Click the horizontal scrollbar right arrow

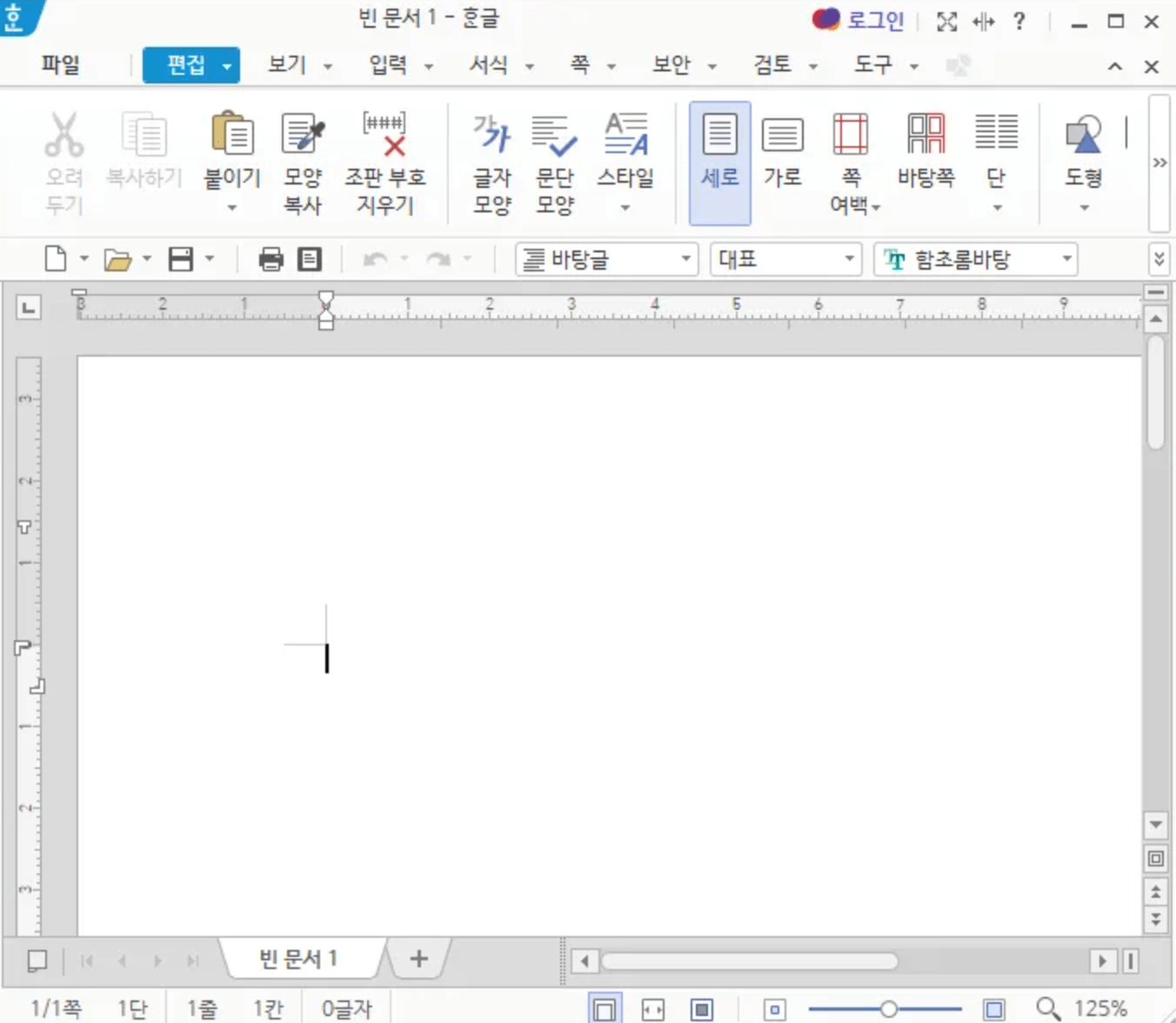1102,960
